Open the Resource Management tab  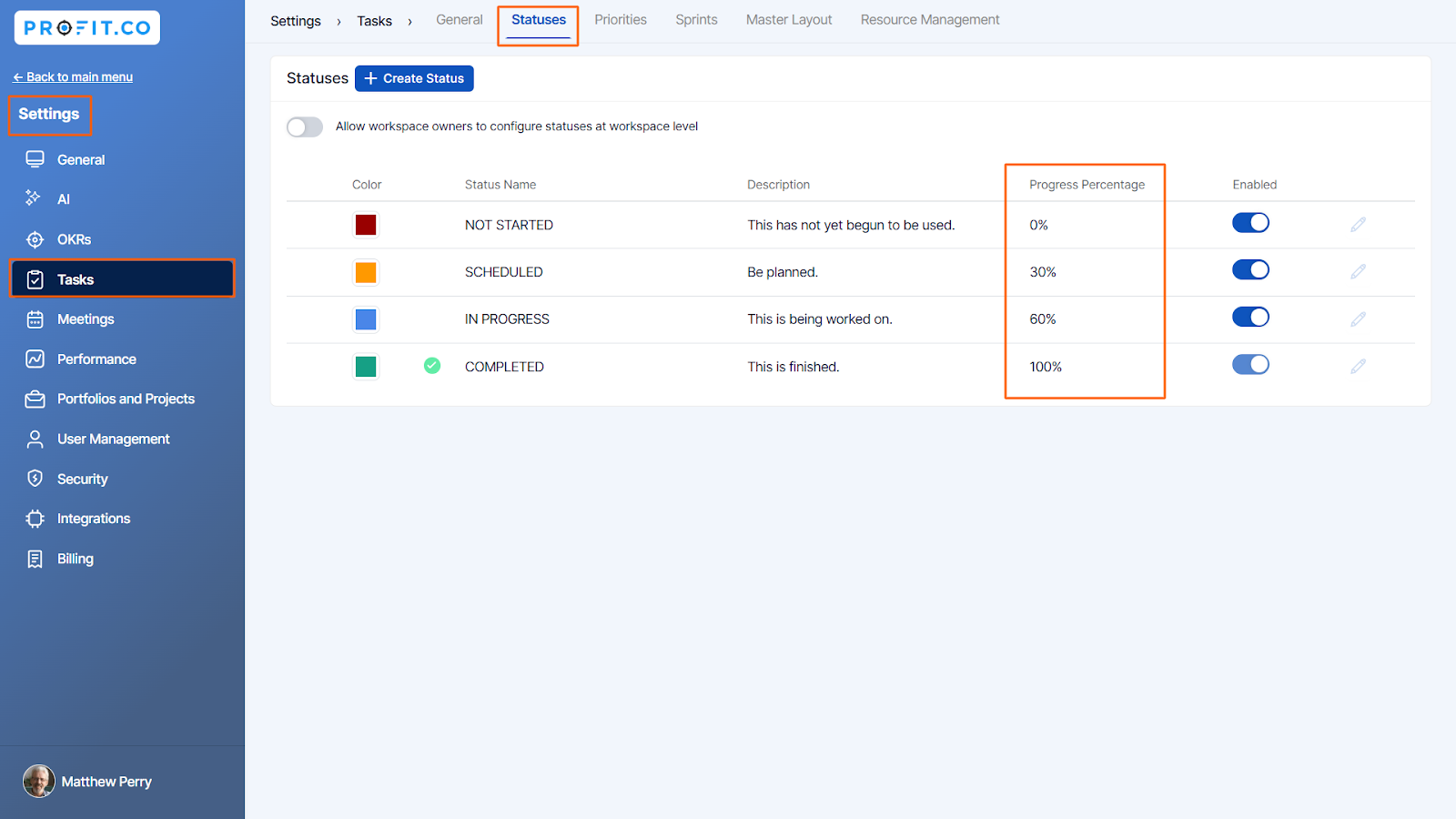[929, 20]
